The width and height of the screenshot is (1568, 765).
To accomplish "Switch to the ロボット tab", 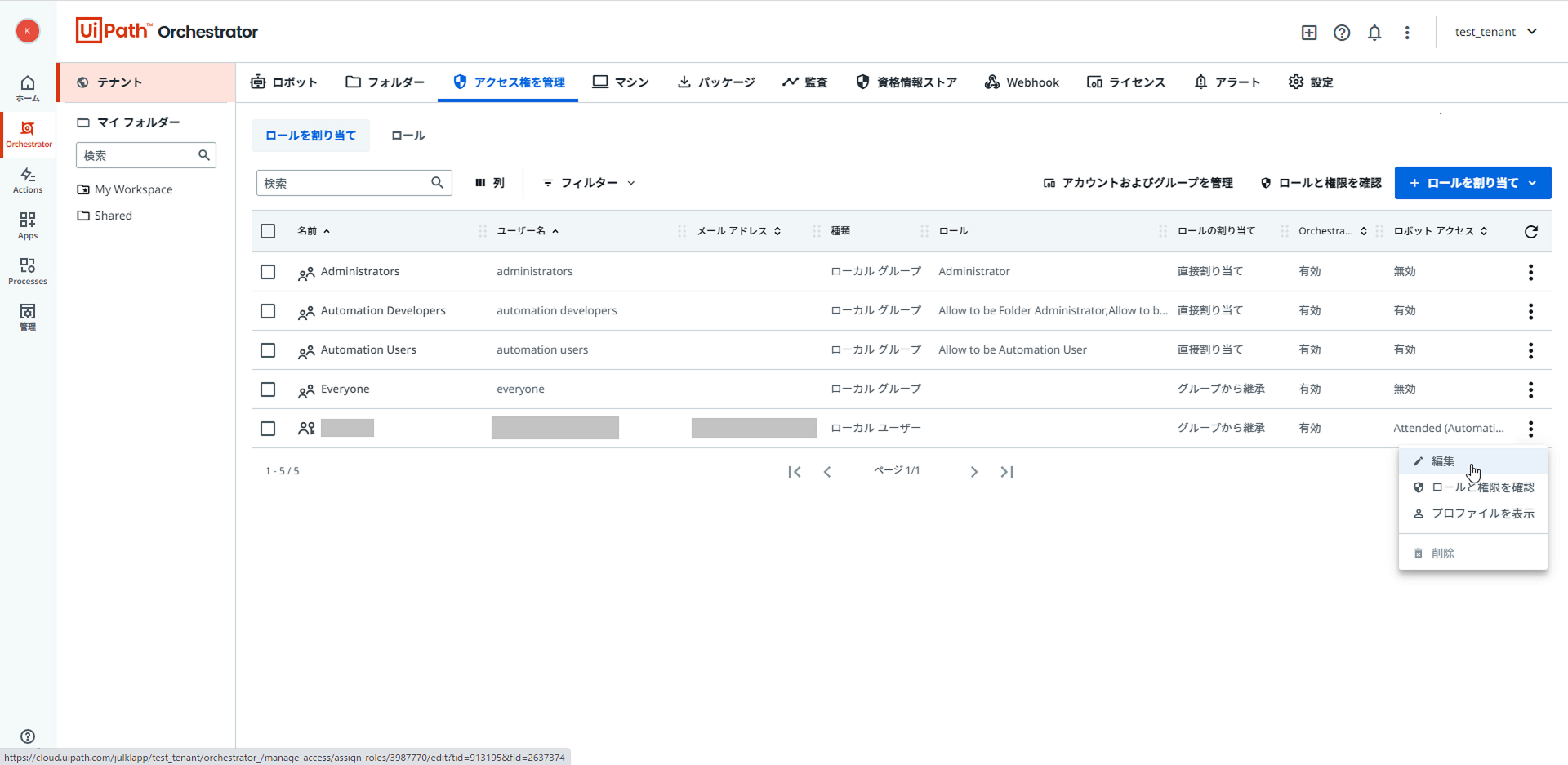I will [283, 82].
